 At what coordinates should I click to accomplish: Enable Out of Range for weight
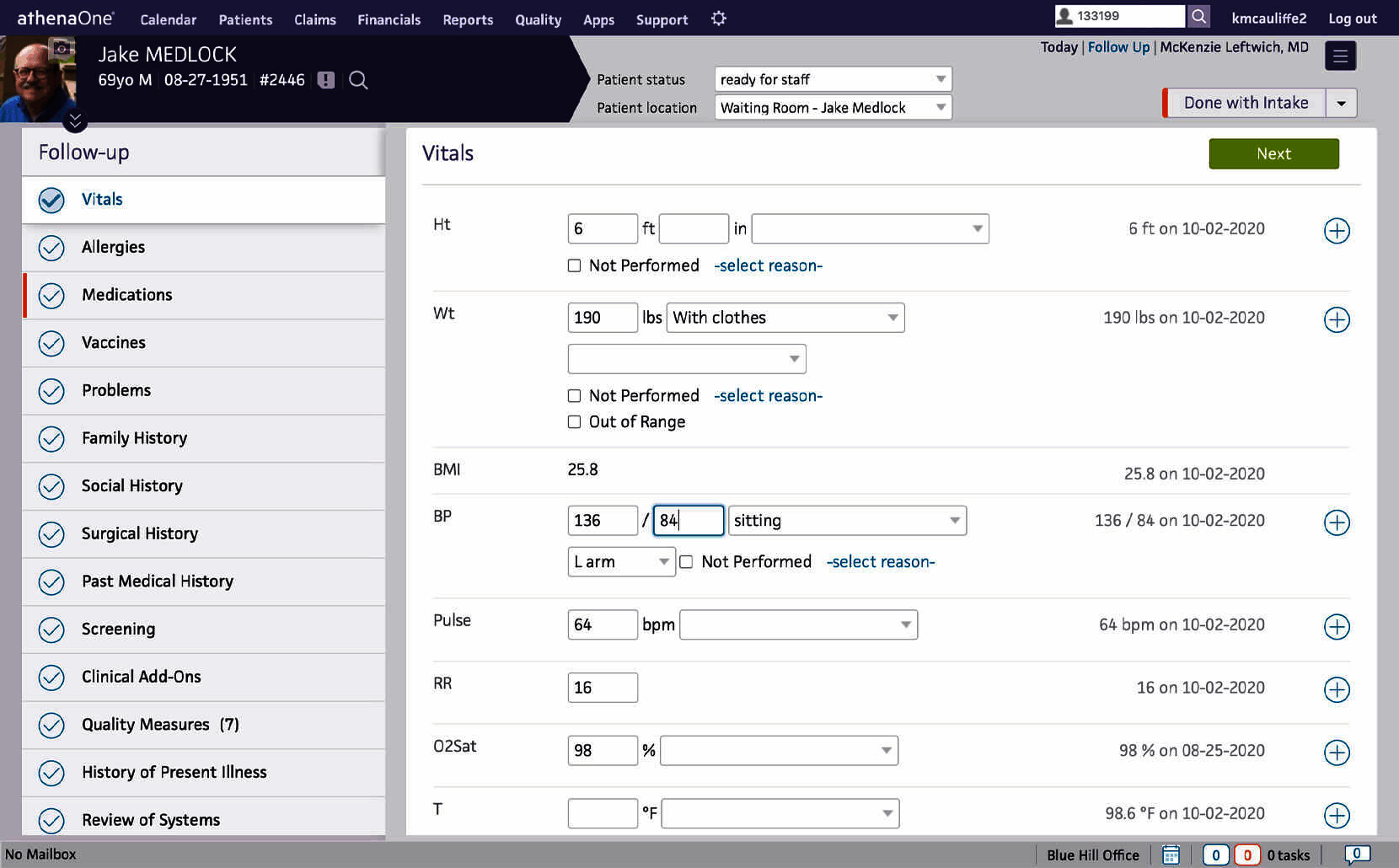click(574, 421)
